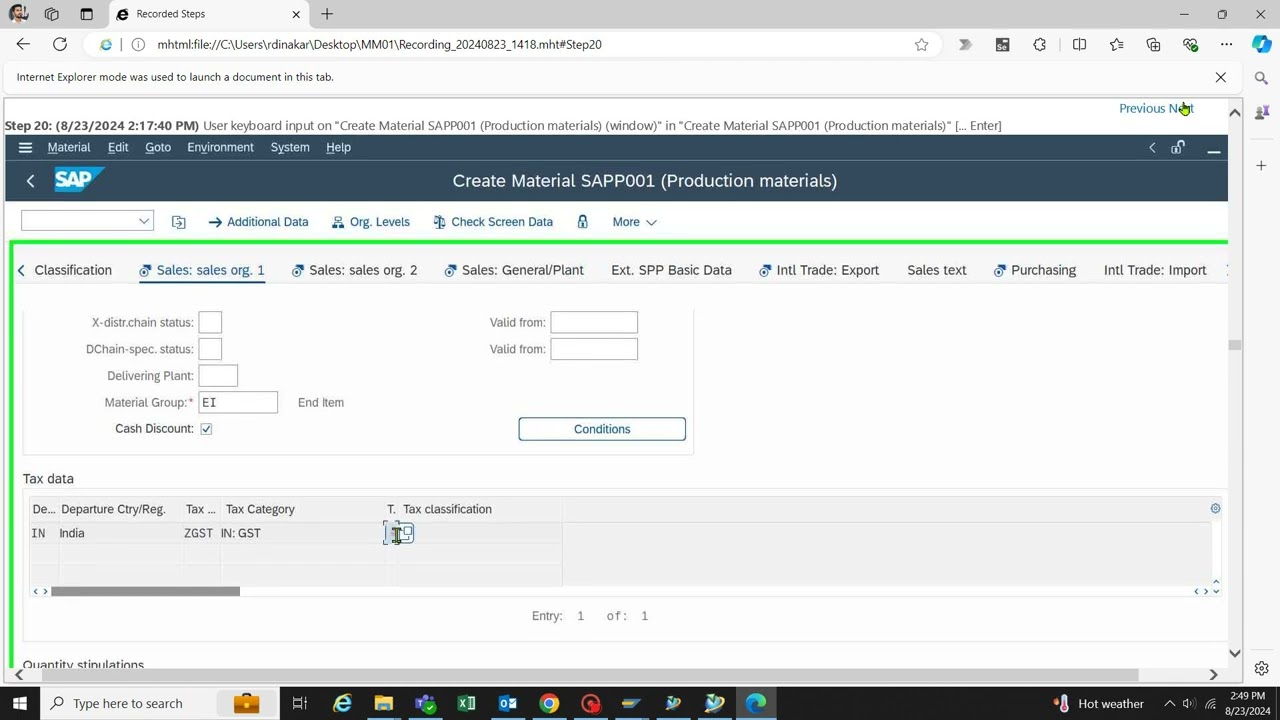Open the System menu

pyautogui.click(x=290, y=147)
